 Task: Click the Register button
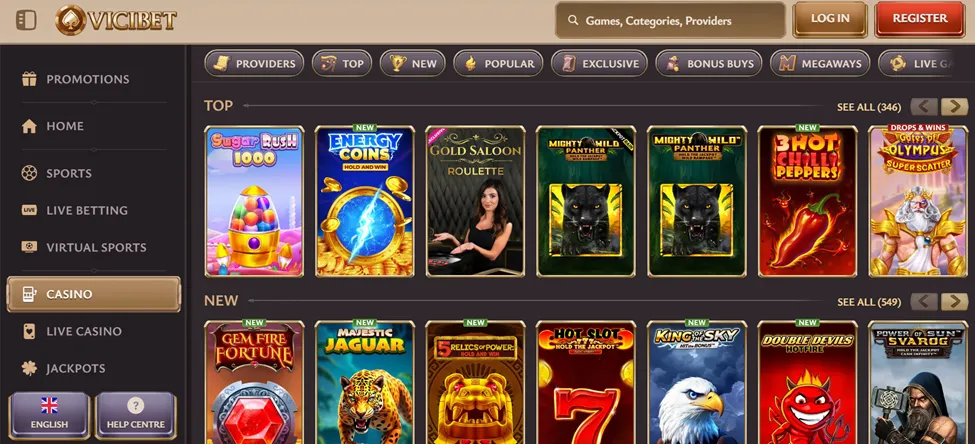(x=920, y=19)
